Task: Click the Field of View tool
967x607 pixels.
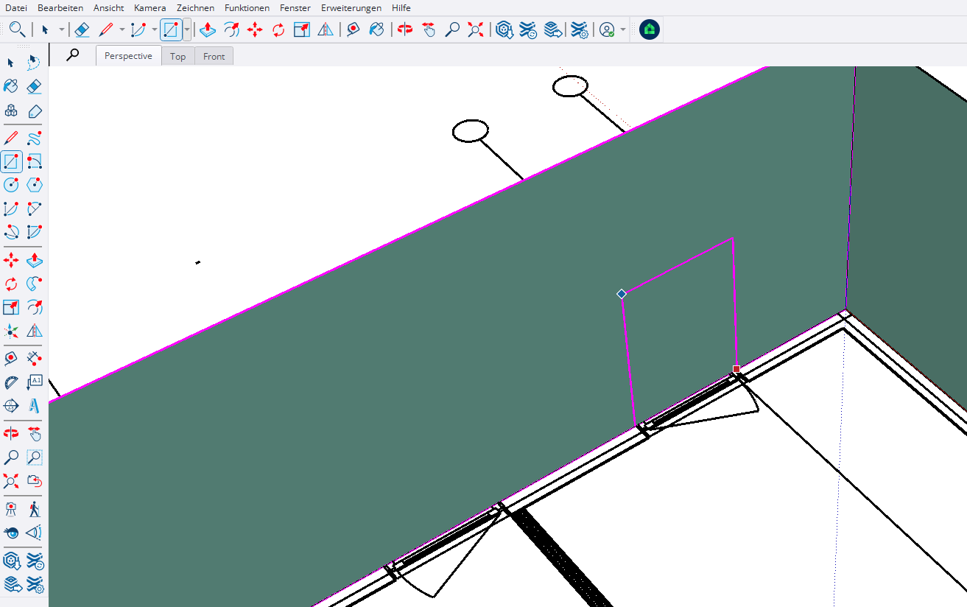Action: (x=35, y=532)
